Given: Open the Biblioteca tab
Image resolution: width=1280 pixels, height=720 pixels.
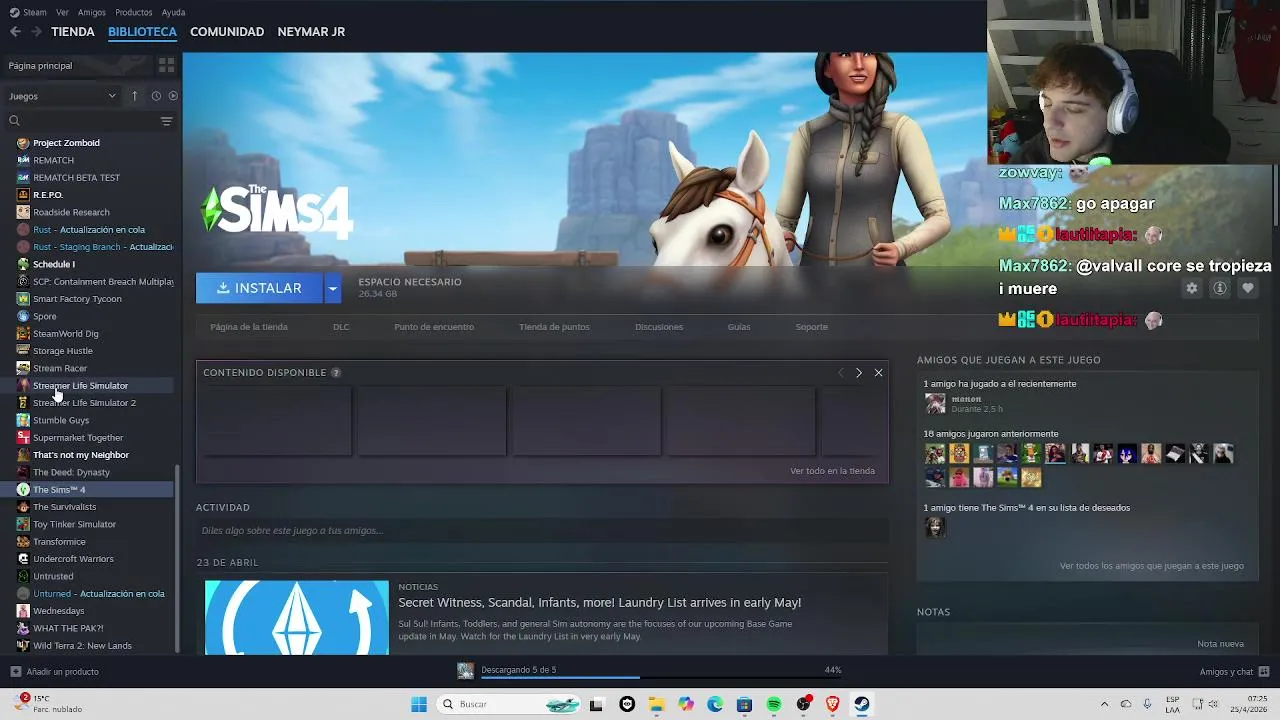Looking at the screenshot, I should 142,32.
